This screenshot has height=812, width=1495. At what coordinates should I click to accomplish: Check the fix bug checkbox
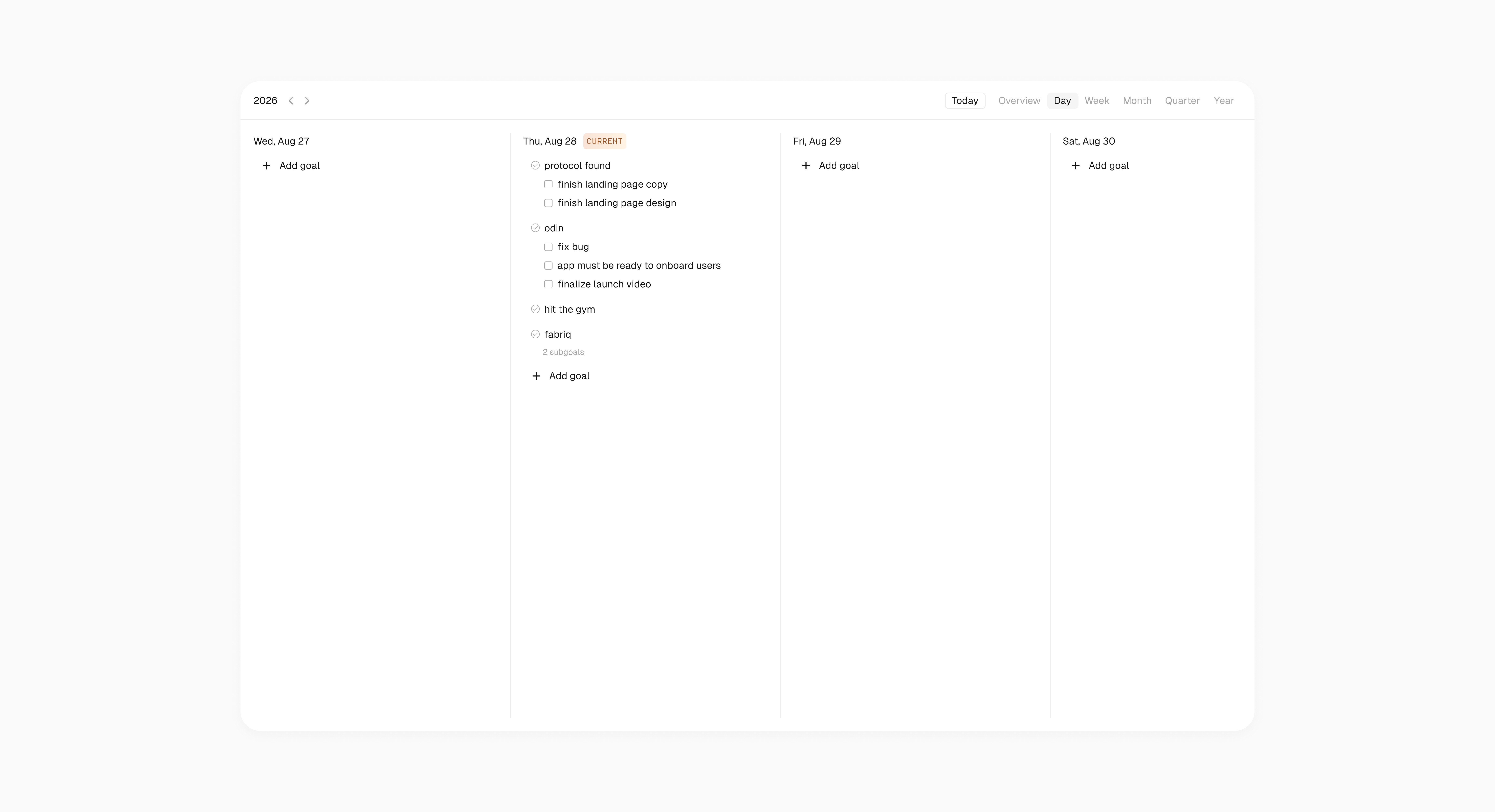point(548,247)
